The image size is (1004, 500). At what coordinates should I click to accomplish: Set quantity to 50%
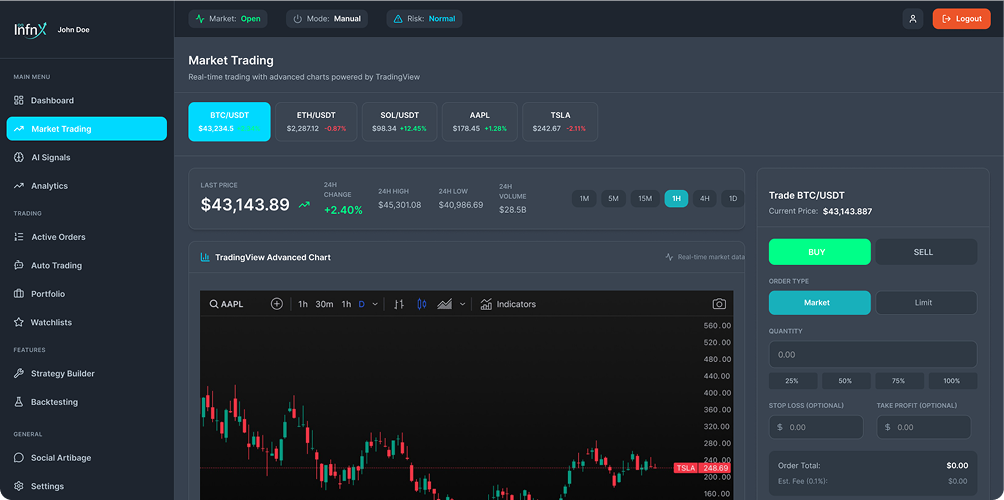(x=846, y=381)
